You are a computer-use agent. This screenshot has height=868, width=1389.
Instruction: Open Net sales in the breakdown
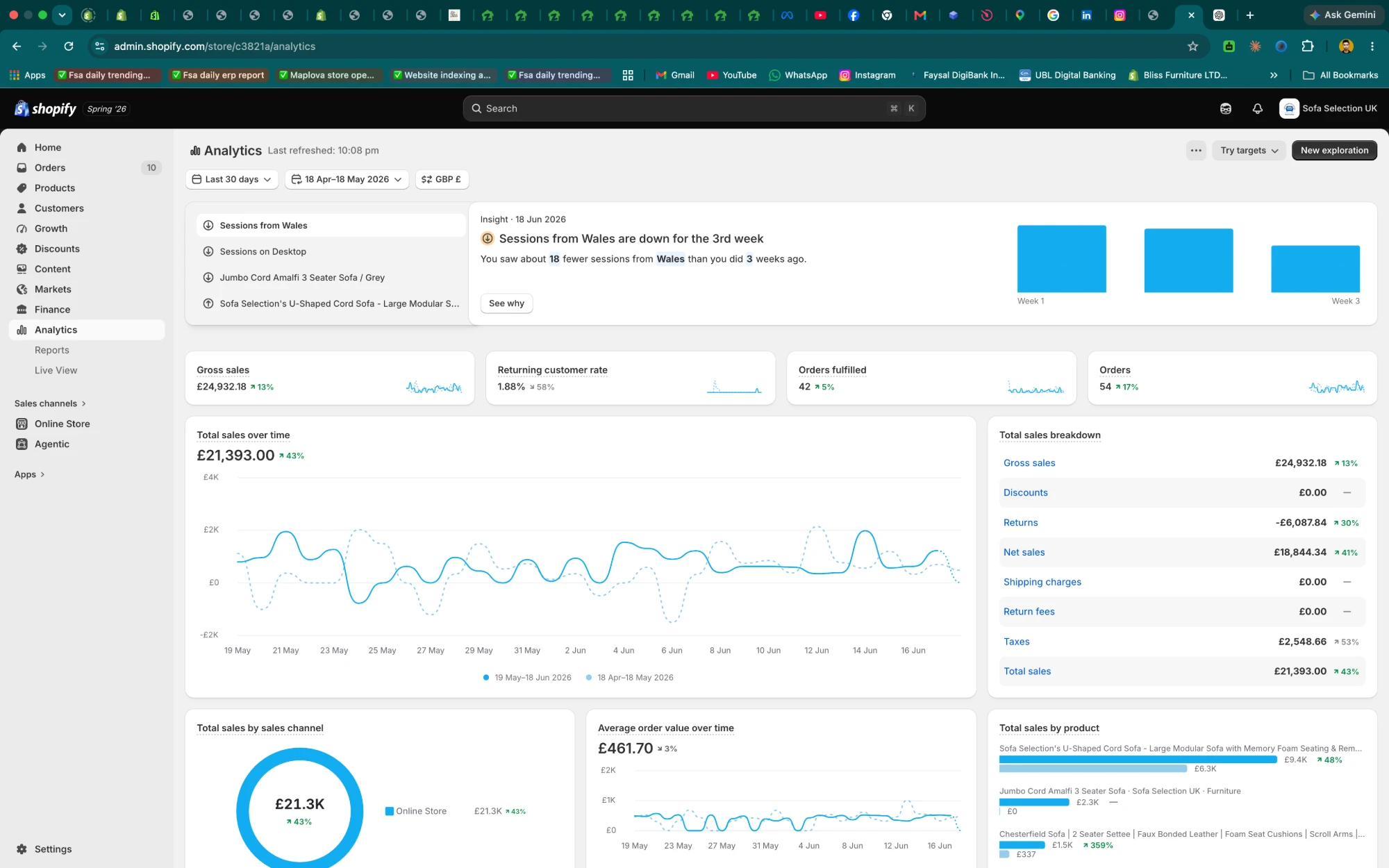pos(1024,553)
